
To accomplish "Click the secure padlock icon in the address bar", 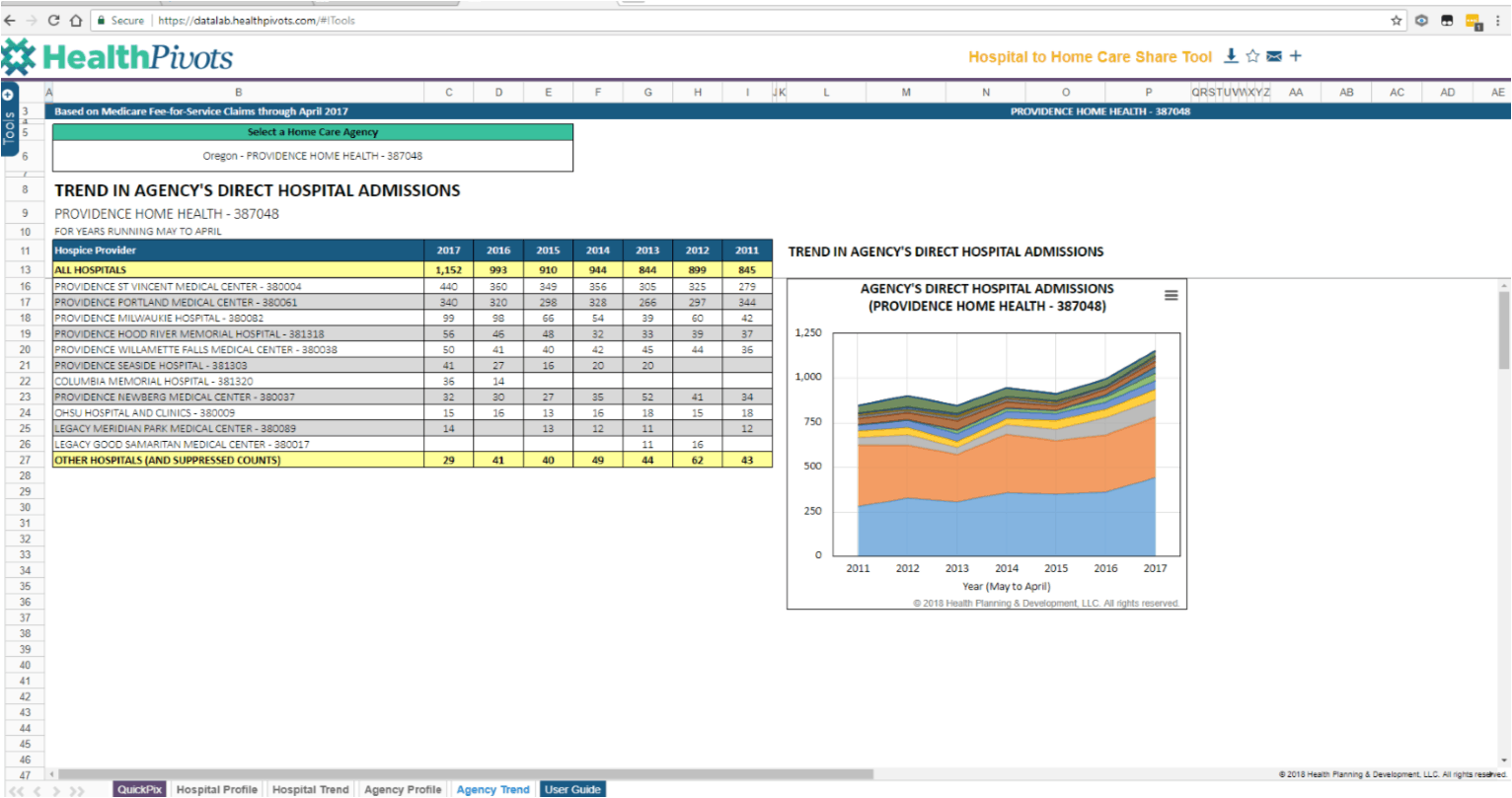I will 101,20.
